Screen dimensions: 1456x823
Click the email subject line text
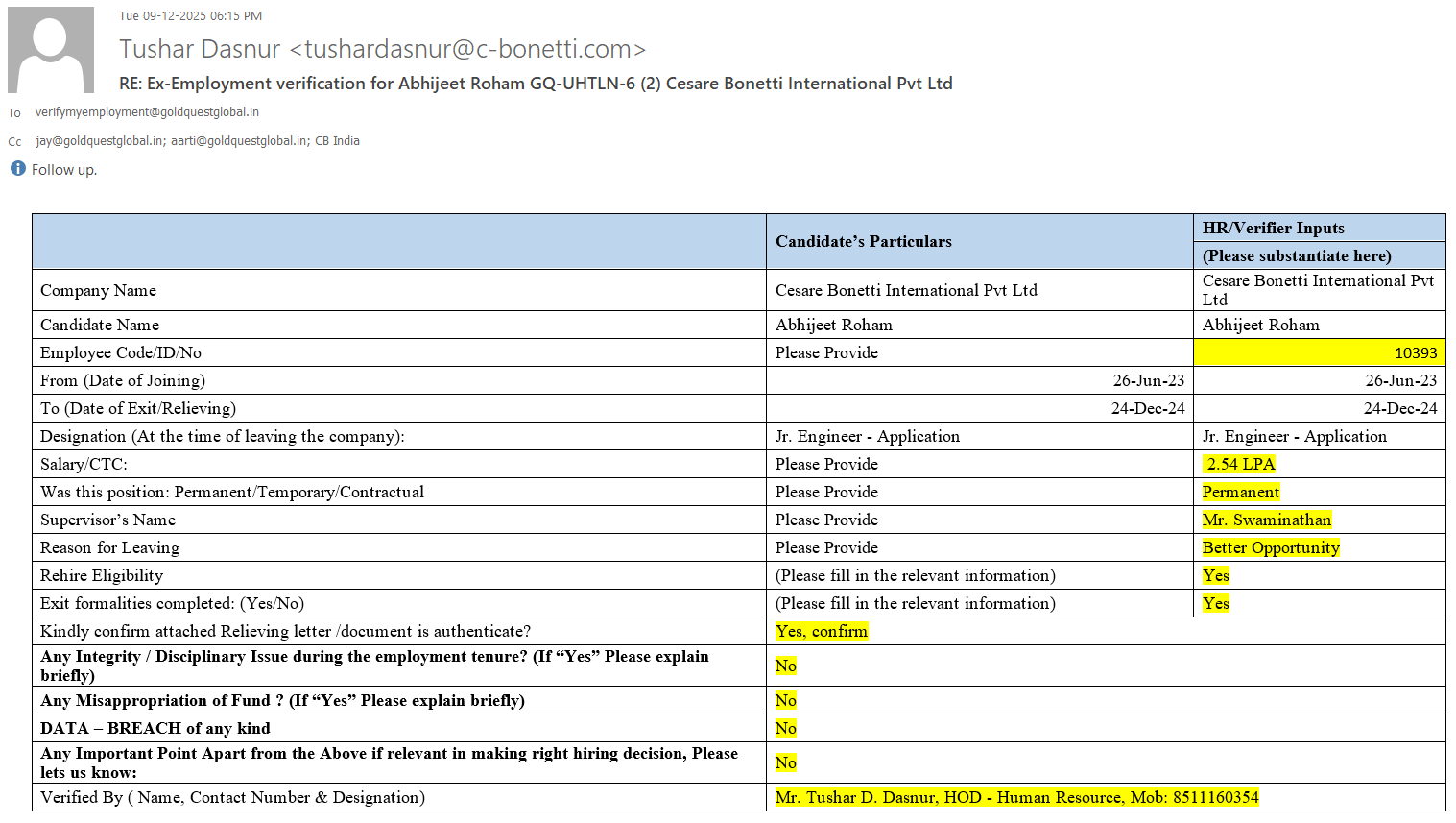(535, 84)
